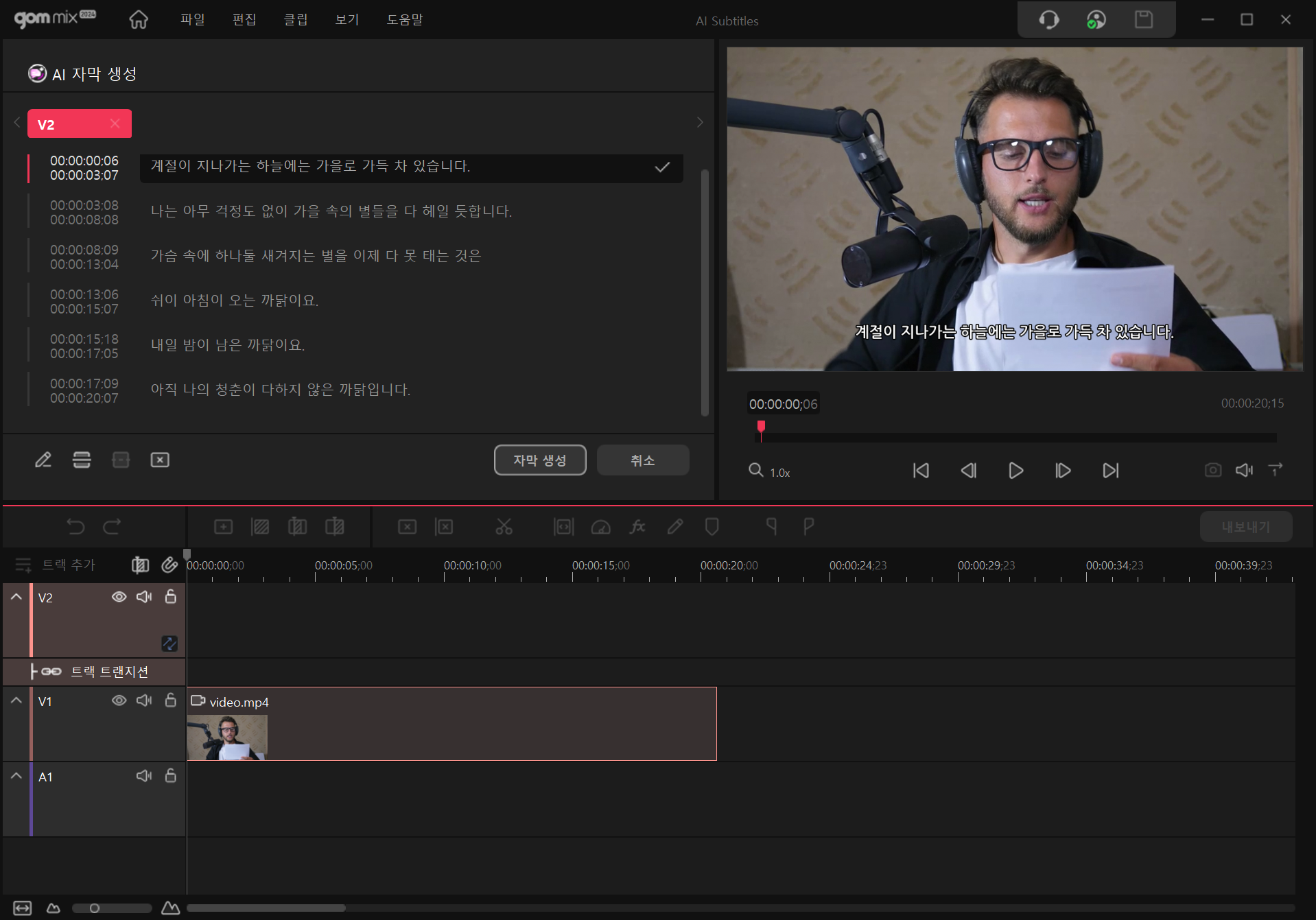This screenshot has width=1316, height=920.
Task: Click the Home icon in top bar
Action: point(139,20)
